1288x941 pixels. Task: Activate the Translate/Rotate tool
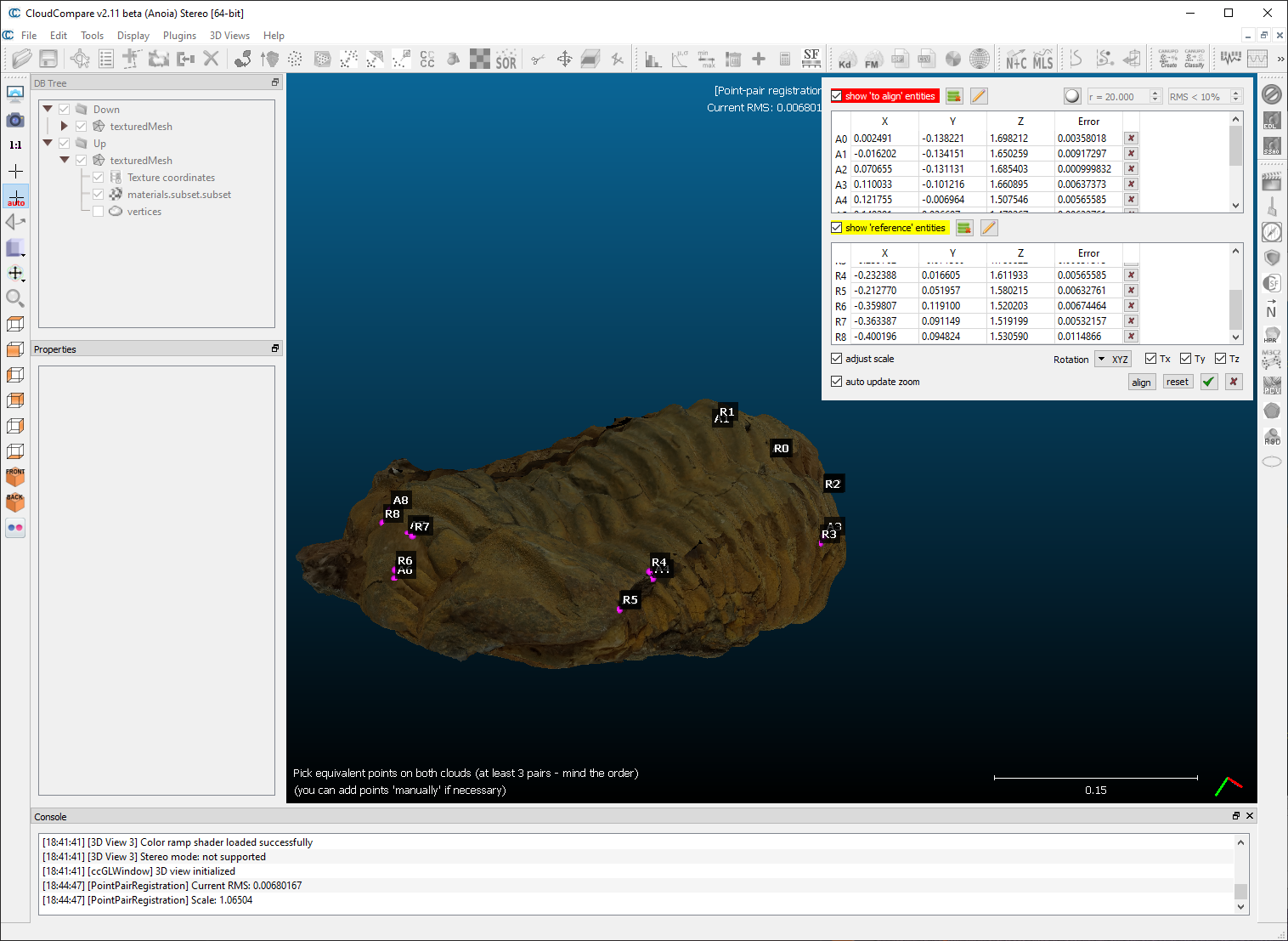(563, 59)
